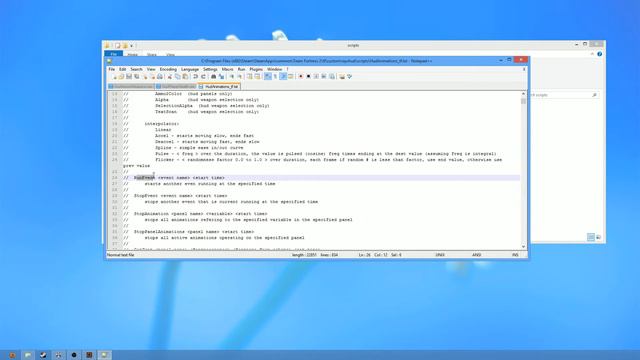
Task: Click the Stop Recording macro icon
Action: [x=309, y=77]
